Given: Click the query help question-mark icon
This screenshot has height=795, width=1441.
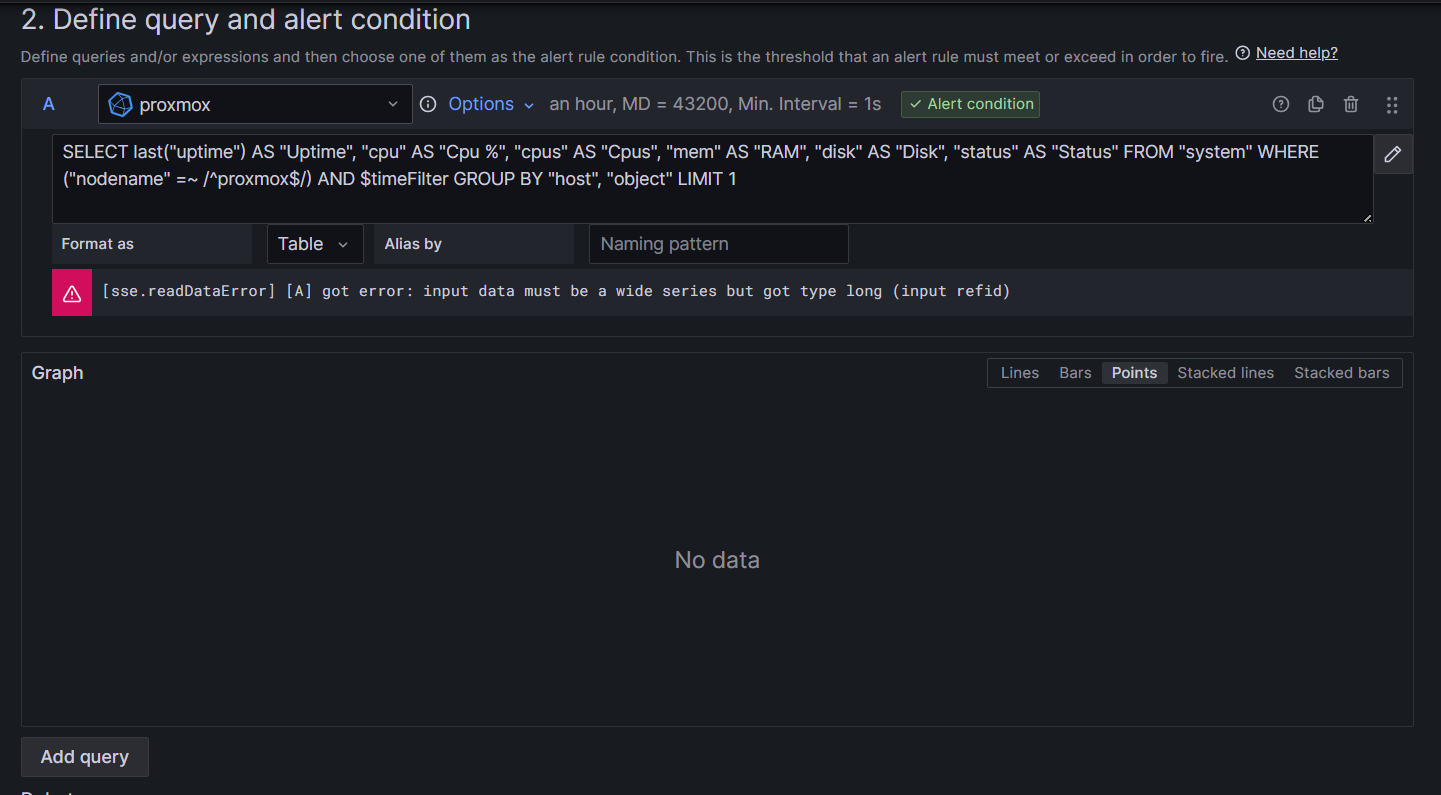Looking at the screenshot, I should [1280, 104].
